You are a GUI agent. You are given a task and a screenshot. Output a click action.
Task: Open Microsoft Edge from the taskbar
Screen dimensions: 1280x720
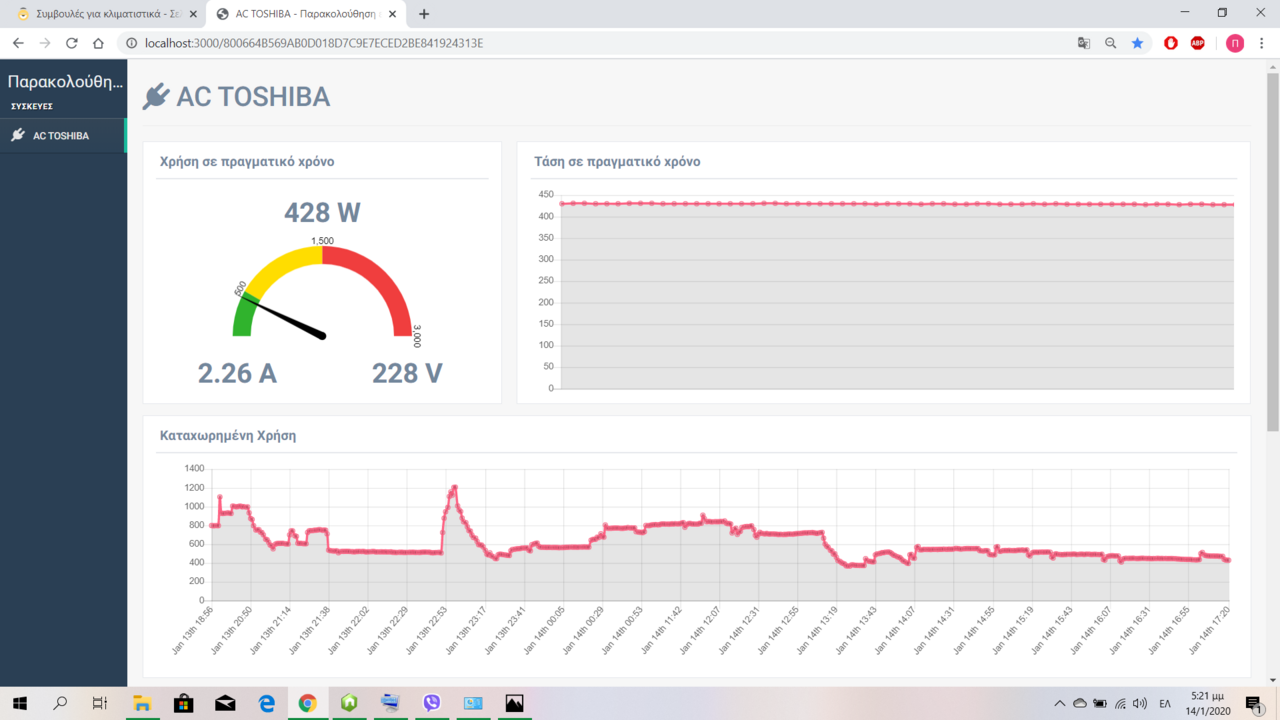point(266,703)
